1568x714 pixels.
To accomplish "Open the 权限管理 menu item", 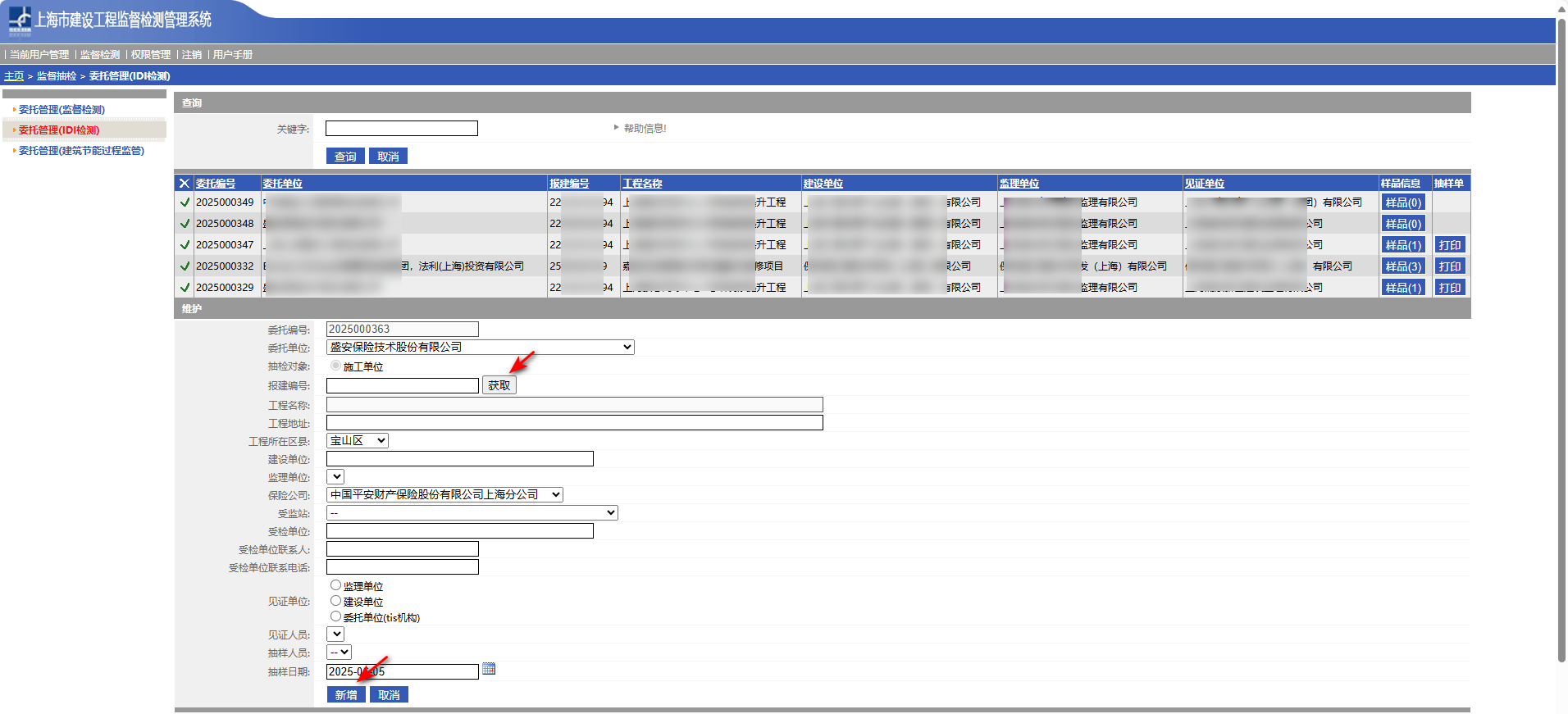I will click(151, 55).
